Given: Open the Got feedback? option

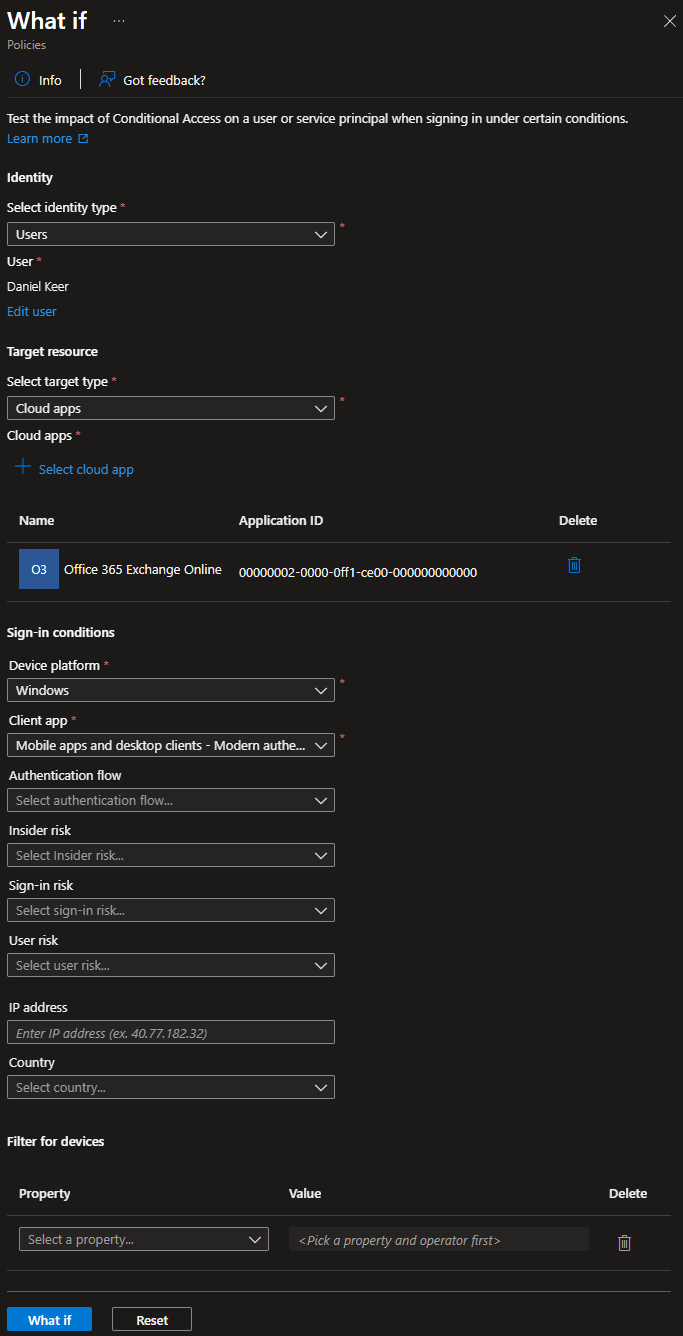Looking at the screenshot, I should coord(152,80).
